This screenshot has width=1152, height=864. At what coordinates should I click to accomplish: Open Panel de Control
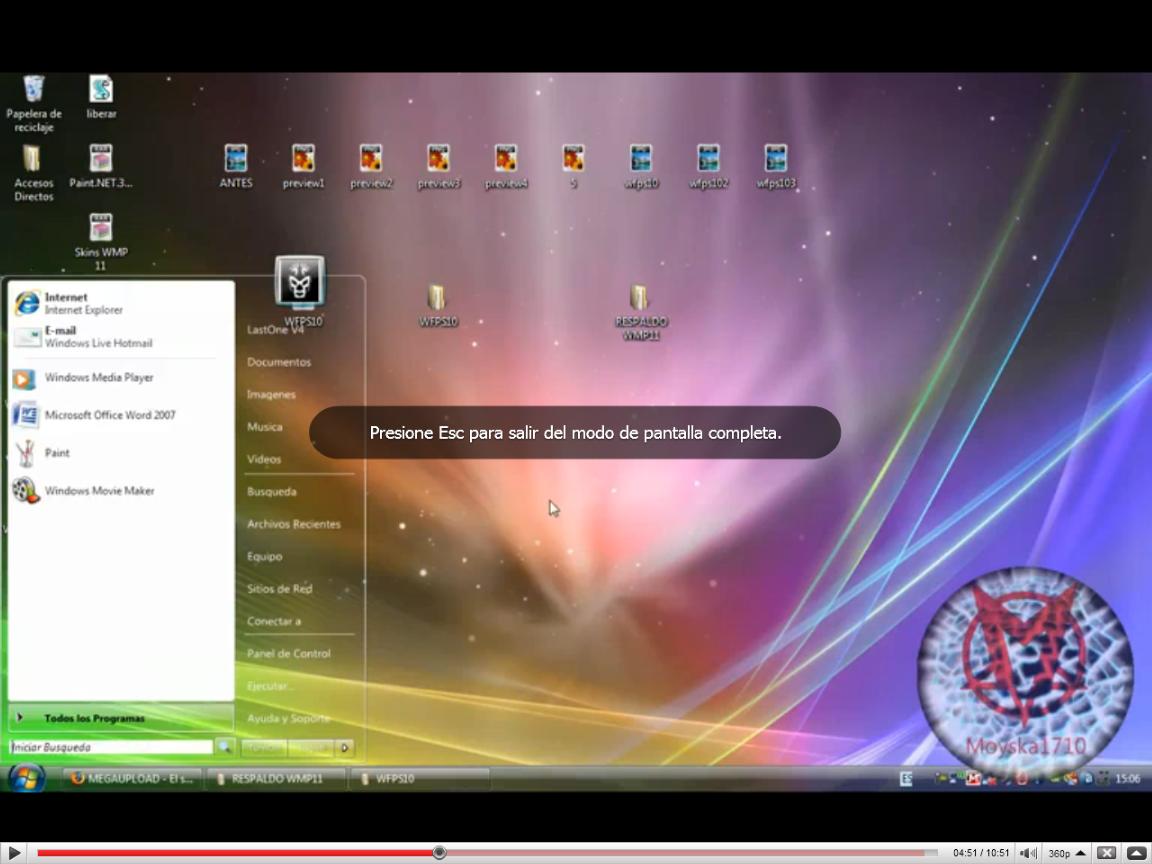pos(289,653)
